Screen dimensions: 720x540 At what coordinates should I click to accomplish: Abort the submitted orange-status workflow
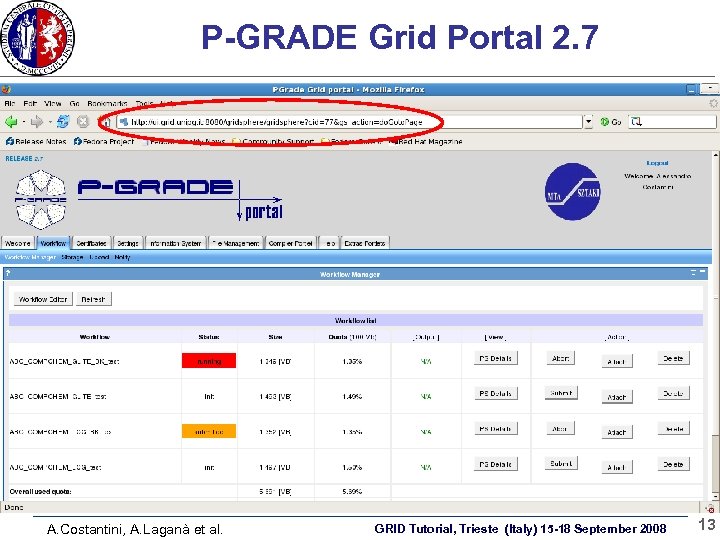click(x=560, y=428)
